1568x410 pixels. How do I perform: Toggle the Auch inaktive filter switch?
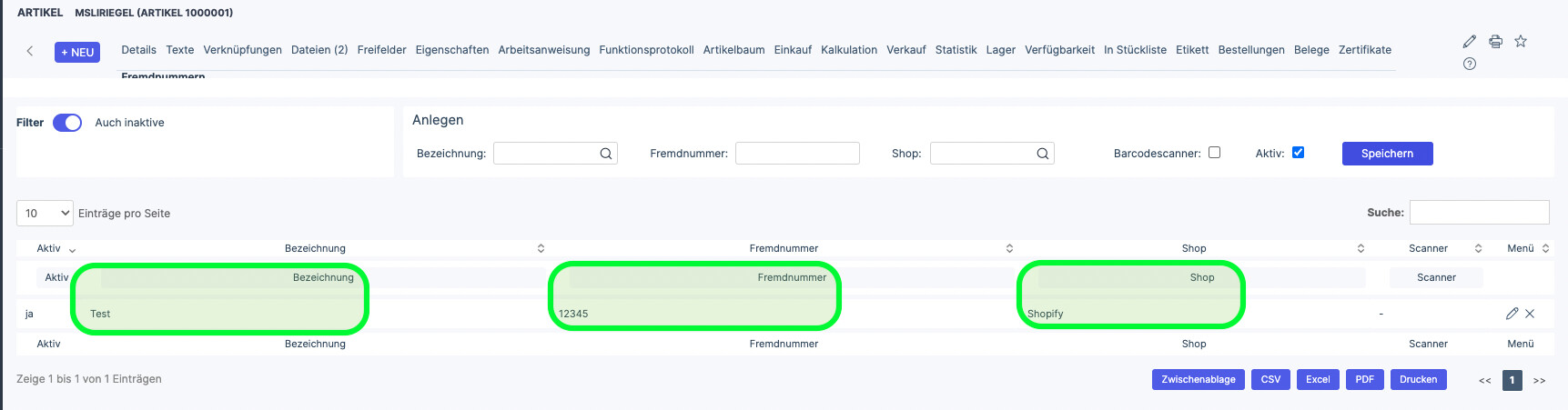67,123
